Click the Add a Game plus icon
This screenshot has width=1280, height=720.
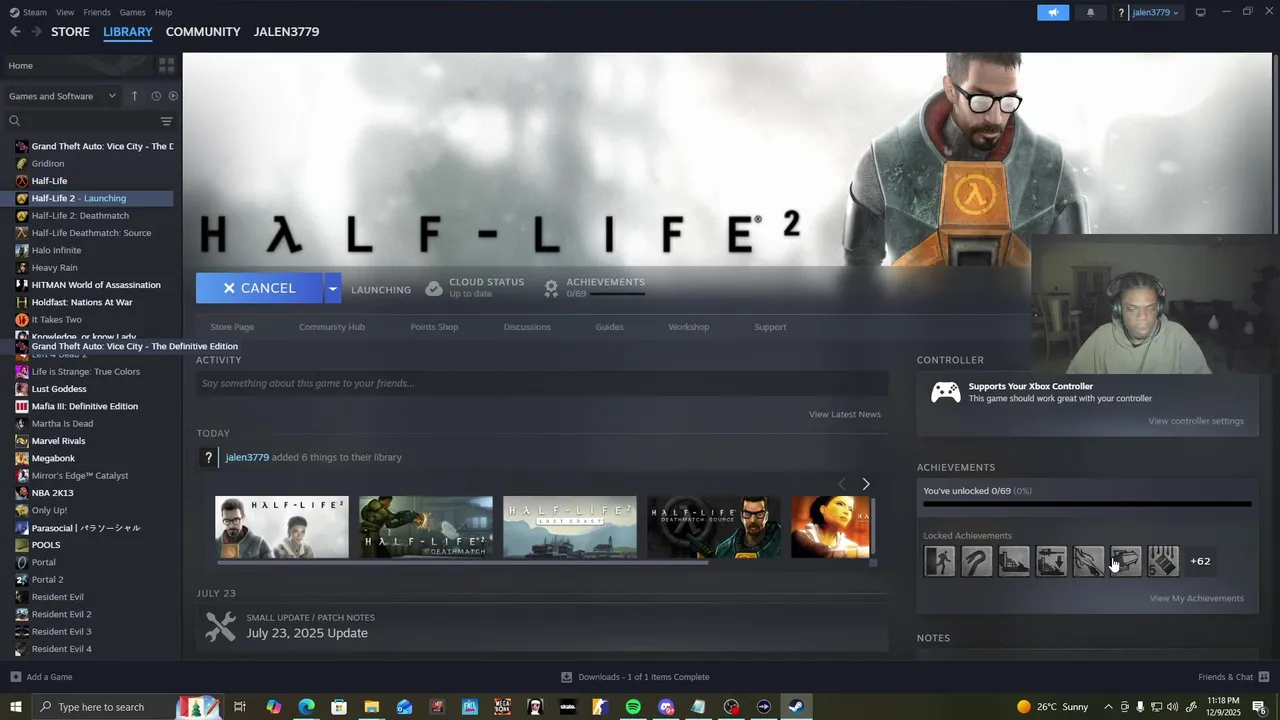click(x=15, y=677)
